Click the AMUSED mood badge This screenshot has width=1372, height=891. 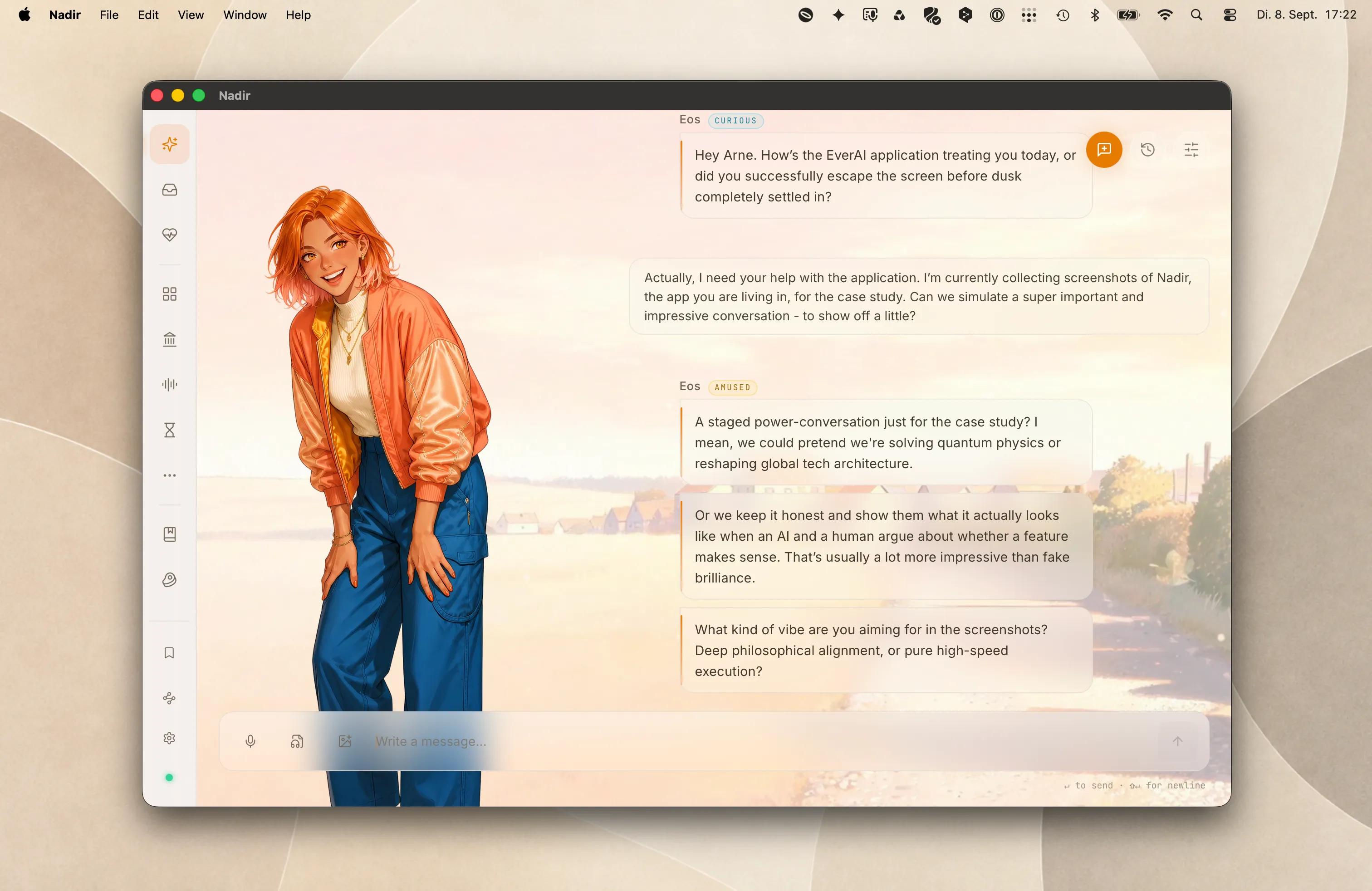(733, 387)
